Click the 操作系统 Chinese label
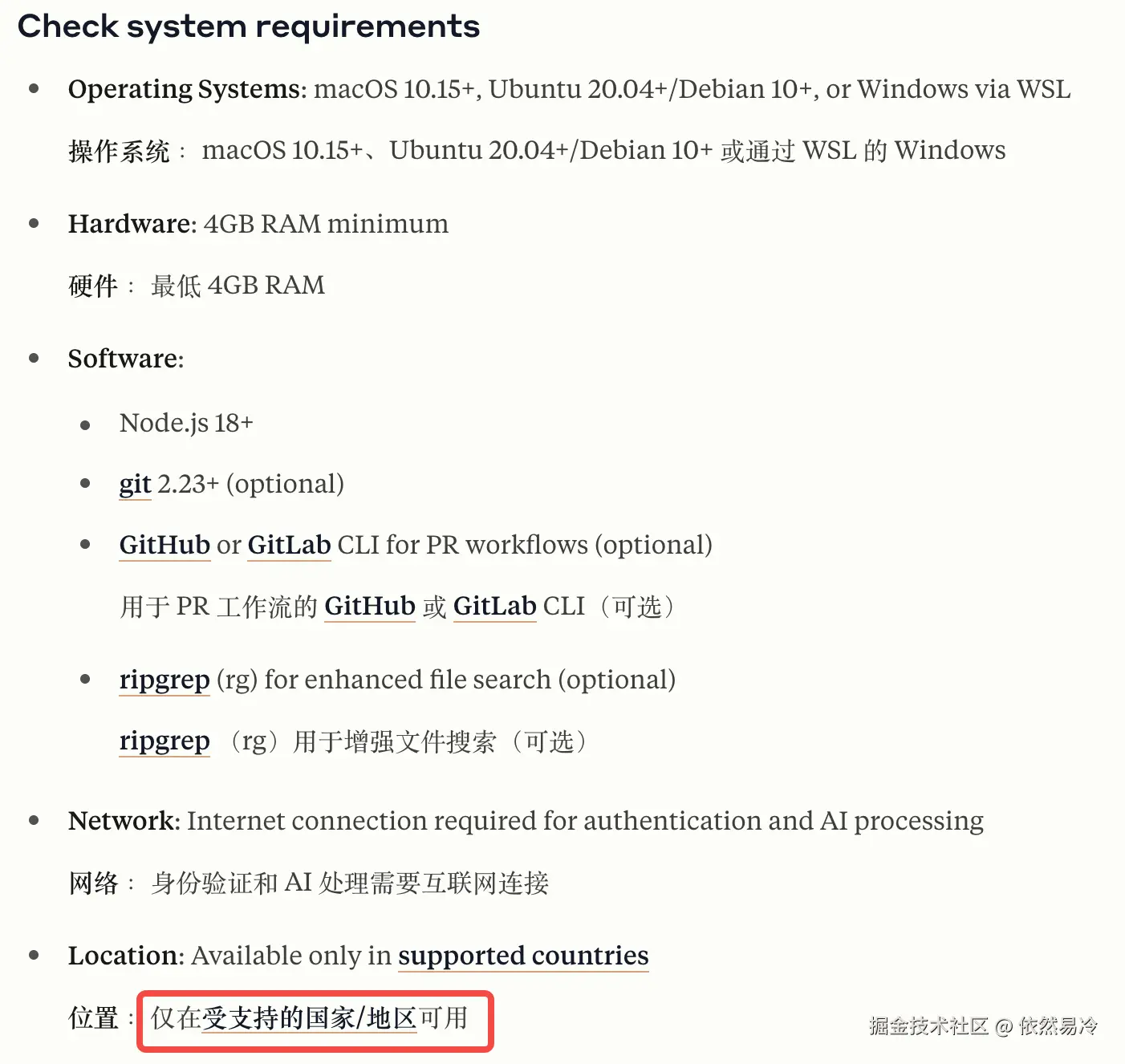The width and height of the screenshot is (1125, 1064). (119, 151)
